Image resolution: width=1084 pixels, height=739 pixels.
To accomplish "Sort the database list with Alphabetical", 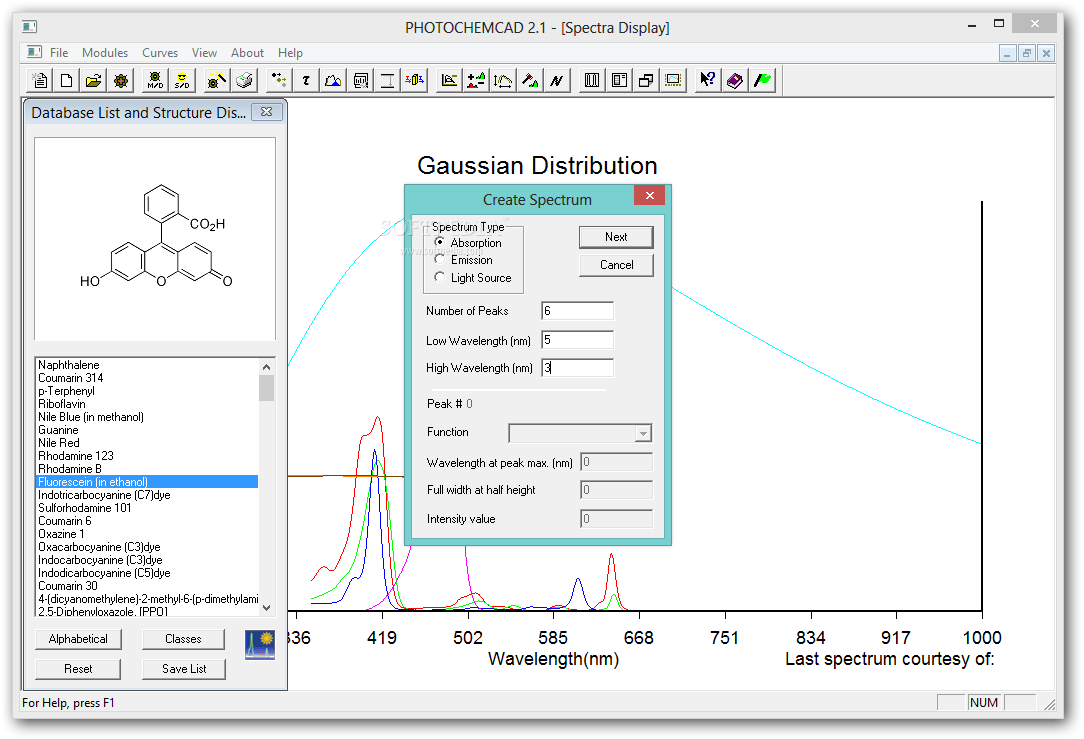I will click(78, 639).
